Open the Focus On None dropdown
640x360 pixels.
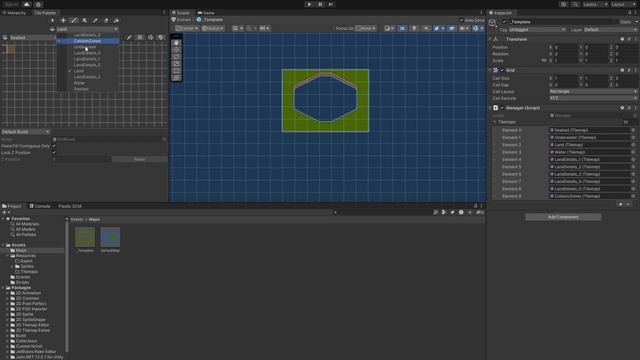(x=366, y=28)
